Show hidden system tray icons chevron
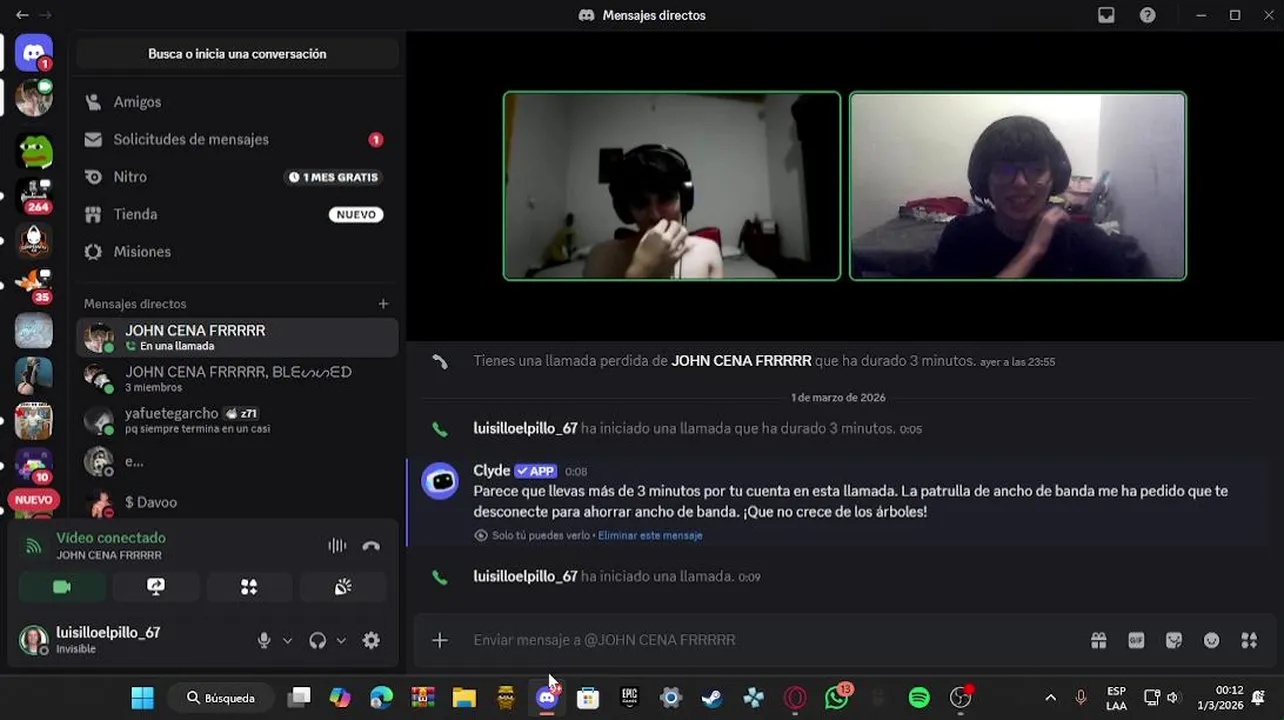 1050,698
